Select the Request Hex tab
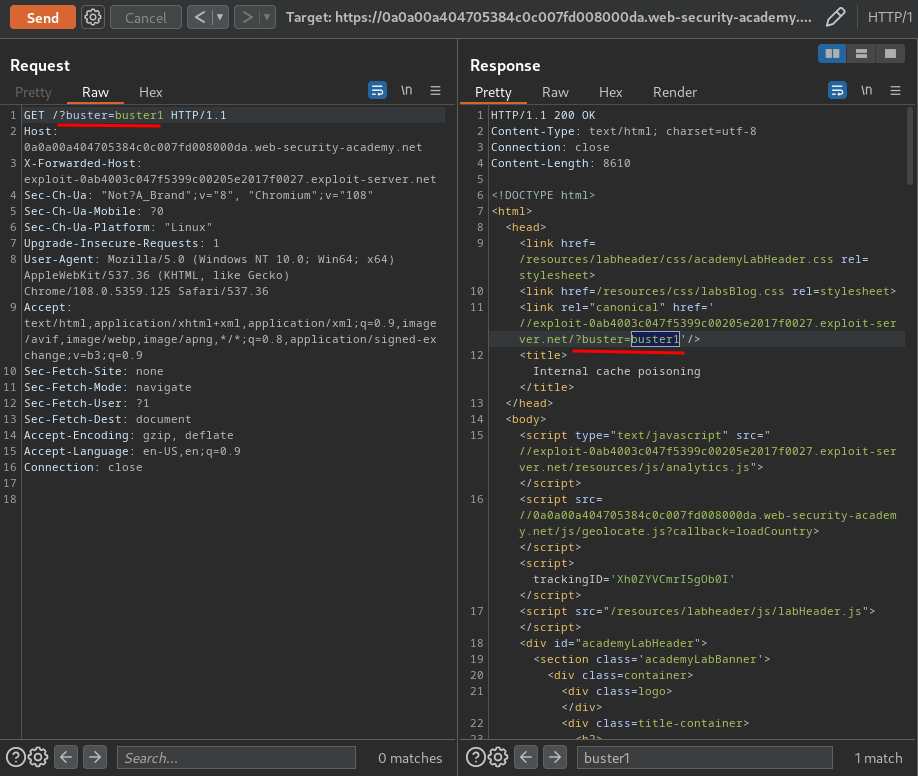The image size is (918, 776). point(150,93)
